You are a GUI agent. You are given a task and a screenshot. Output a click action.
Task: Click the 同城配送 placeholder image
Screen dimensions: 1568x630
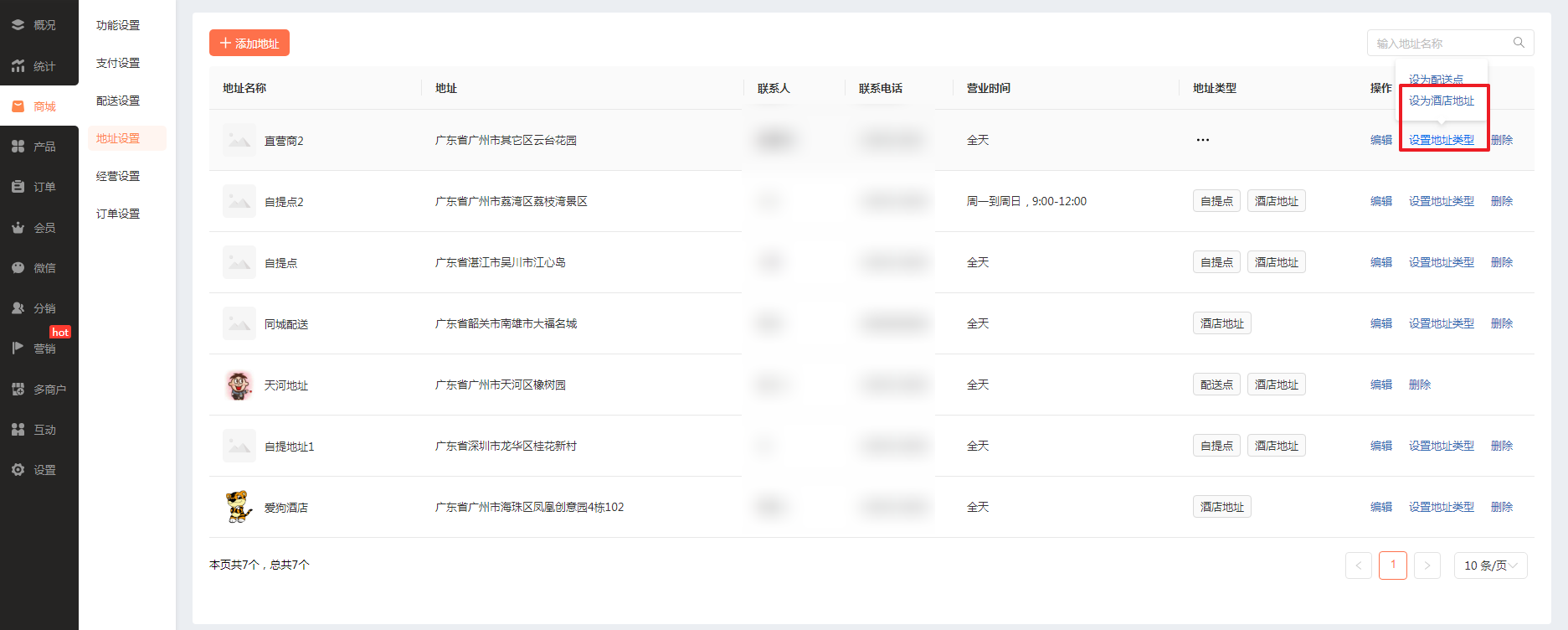(x=239, y=323)
